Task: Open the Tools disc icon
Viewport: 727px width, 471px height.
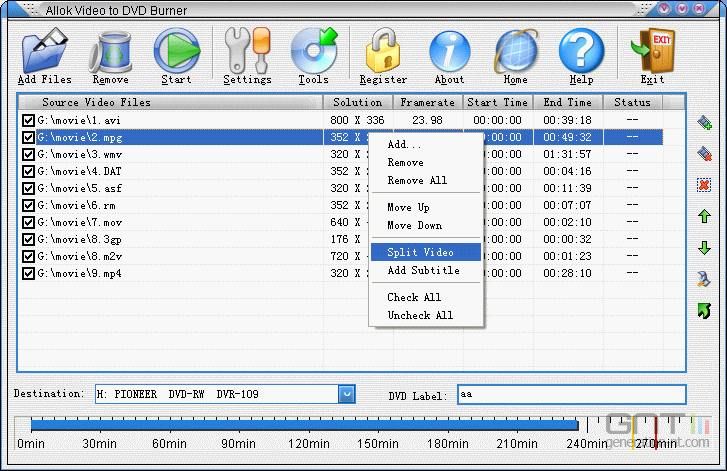Action: pyautogui.click(x=314, y=50)
